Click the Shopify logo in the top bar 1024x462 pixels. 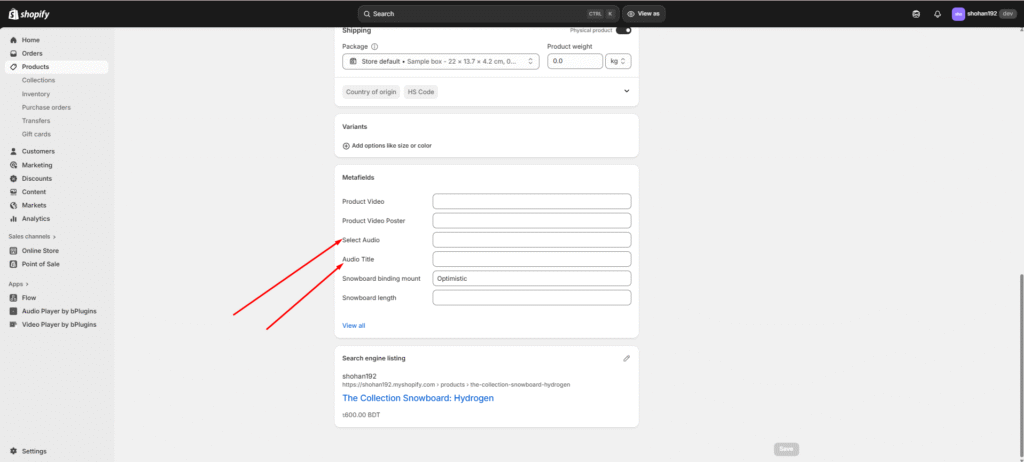(27, 13)
